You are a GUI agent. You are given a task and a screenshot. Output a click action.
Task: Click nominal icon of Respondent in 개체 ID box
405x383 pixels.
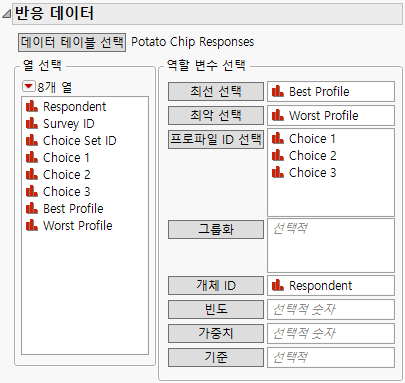pyautogui.click(x=278, y=285)
